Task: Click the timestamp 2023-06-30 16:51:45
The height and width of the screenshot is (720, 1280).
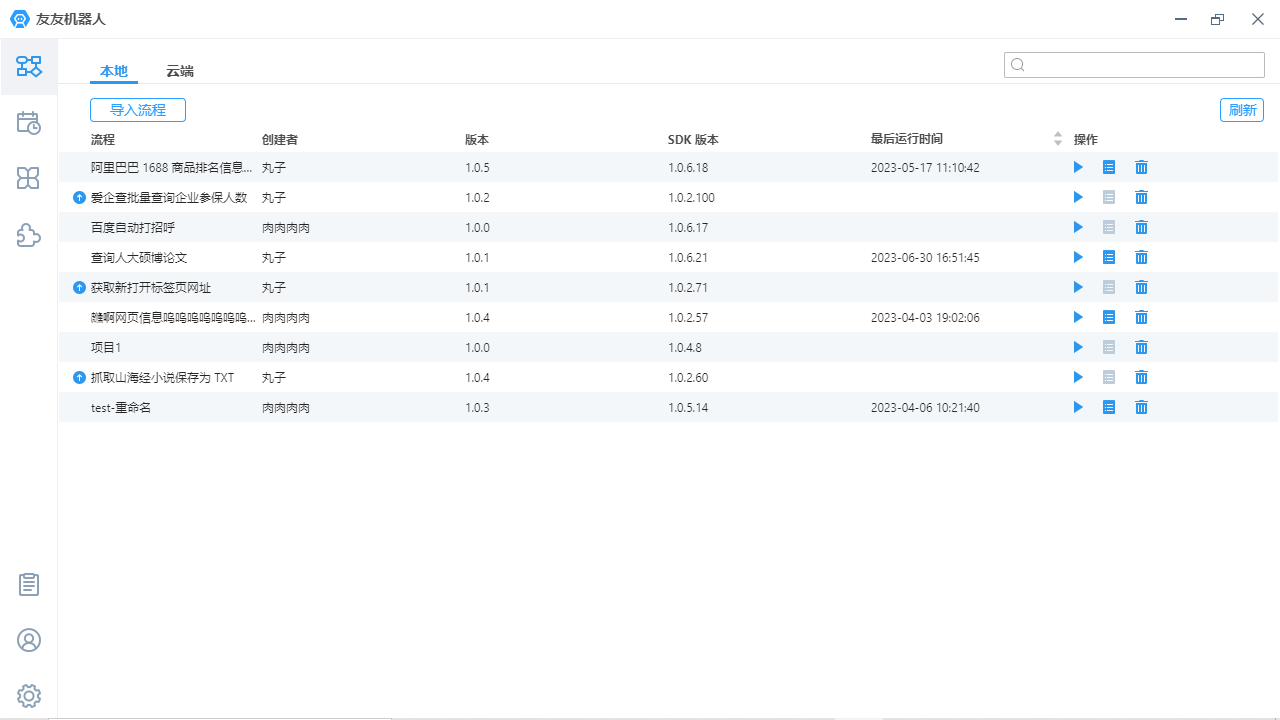Action: 925,257
